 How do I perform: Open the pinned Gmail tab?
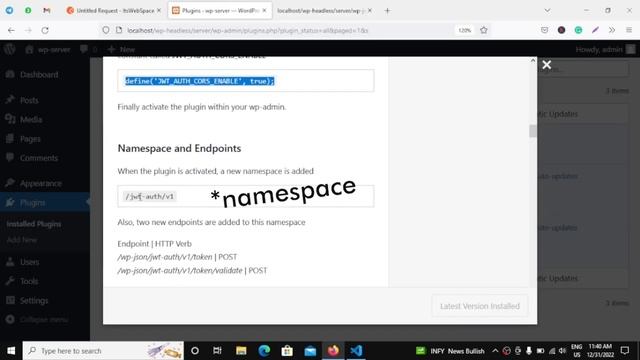click(x=47, y=11)
